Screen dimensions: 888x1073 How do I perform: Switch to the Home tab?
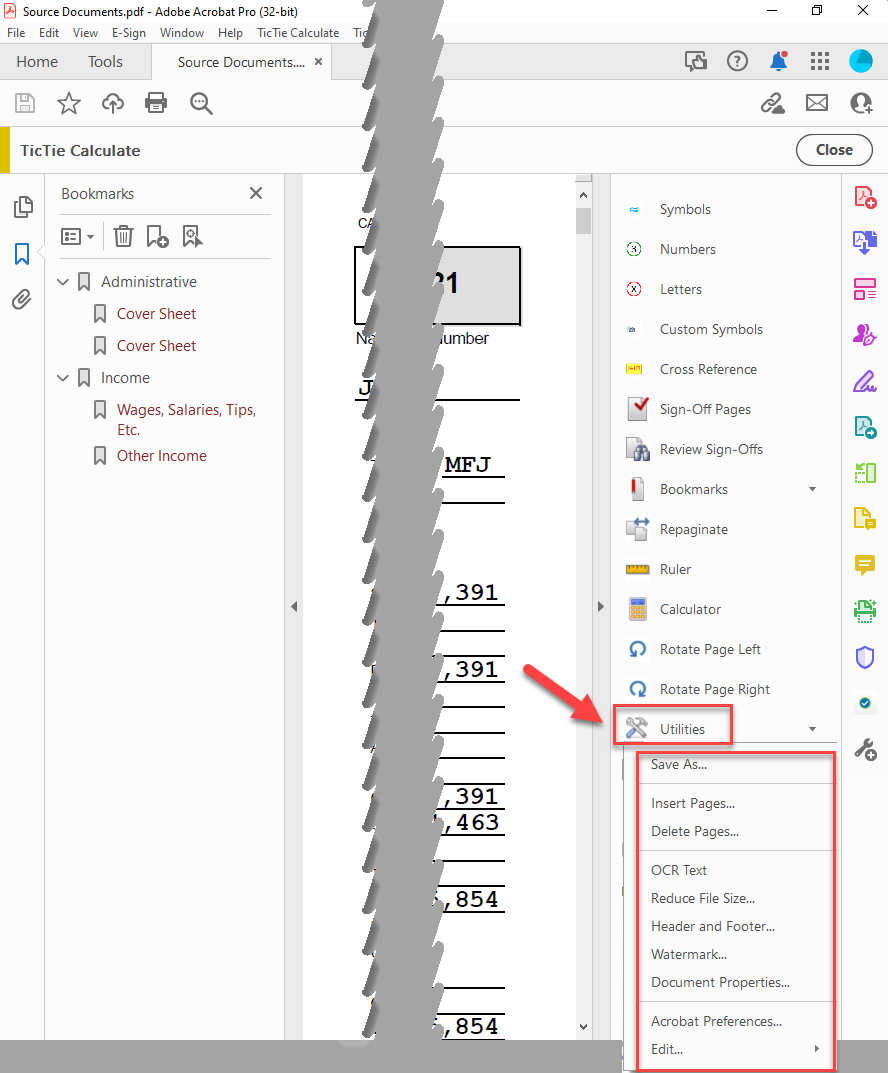click(37, 62)
